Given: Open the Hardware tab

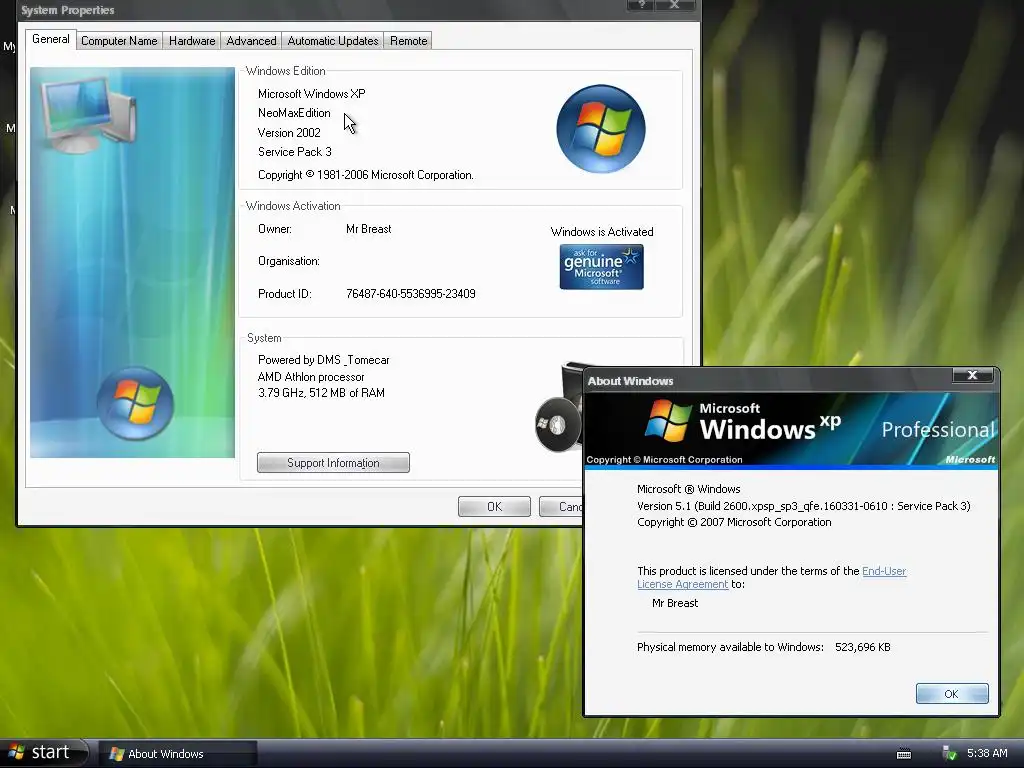Looking at the screenshot, I should click(192, 41).
